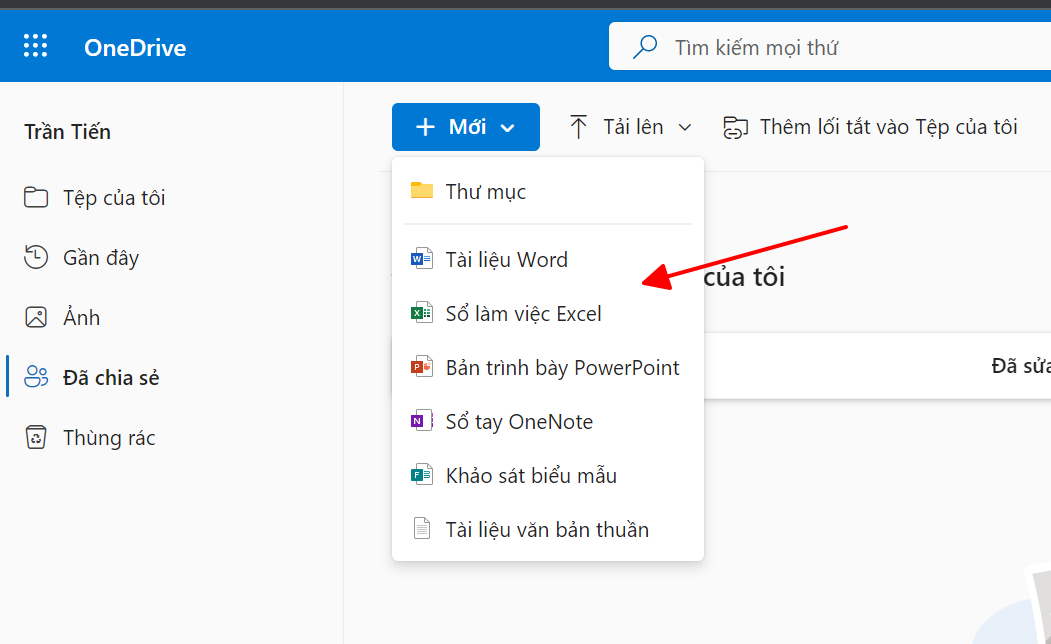Click the "Trần Tiến" account name
This screenshot has width=1051, height=644.
(67, 132)
